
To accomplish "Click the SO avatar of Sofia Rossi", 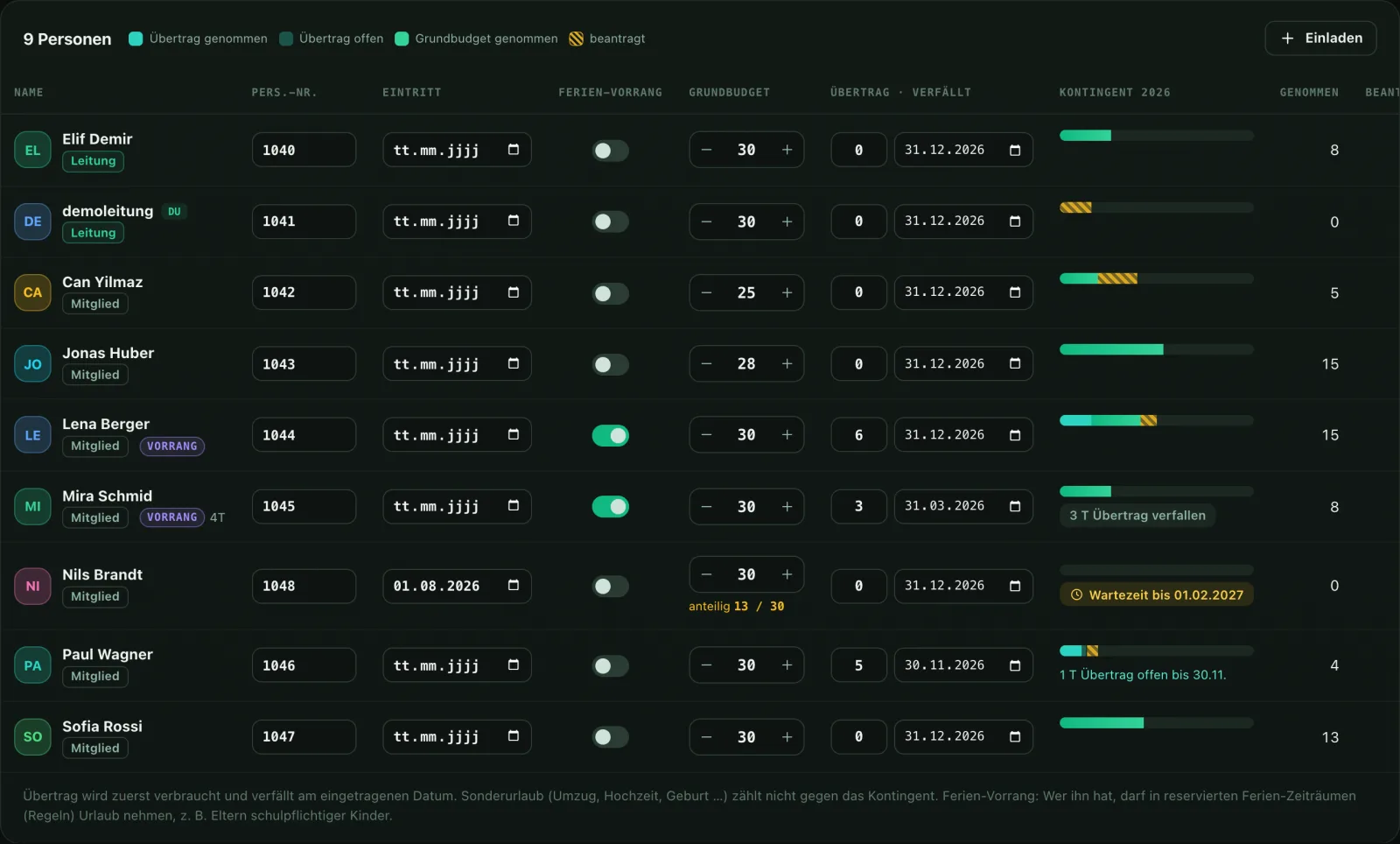I will tap(32, 737).
